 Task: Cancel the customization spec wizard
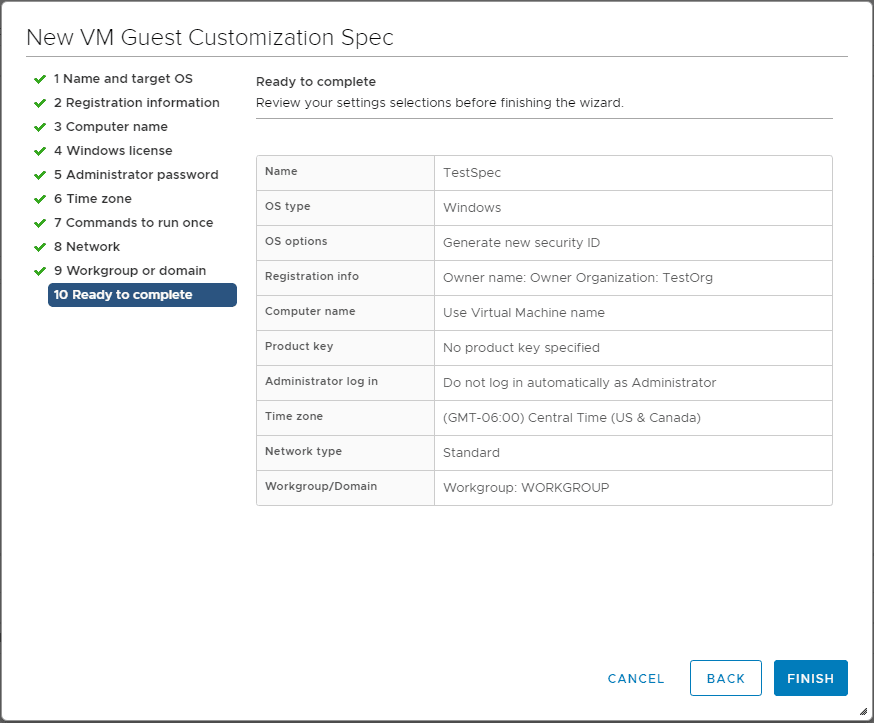(x=636, y=678)
